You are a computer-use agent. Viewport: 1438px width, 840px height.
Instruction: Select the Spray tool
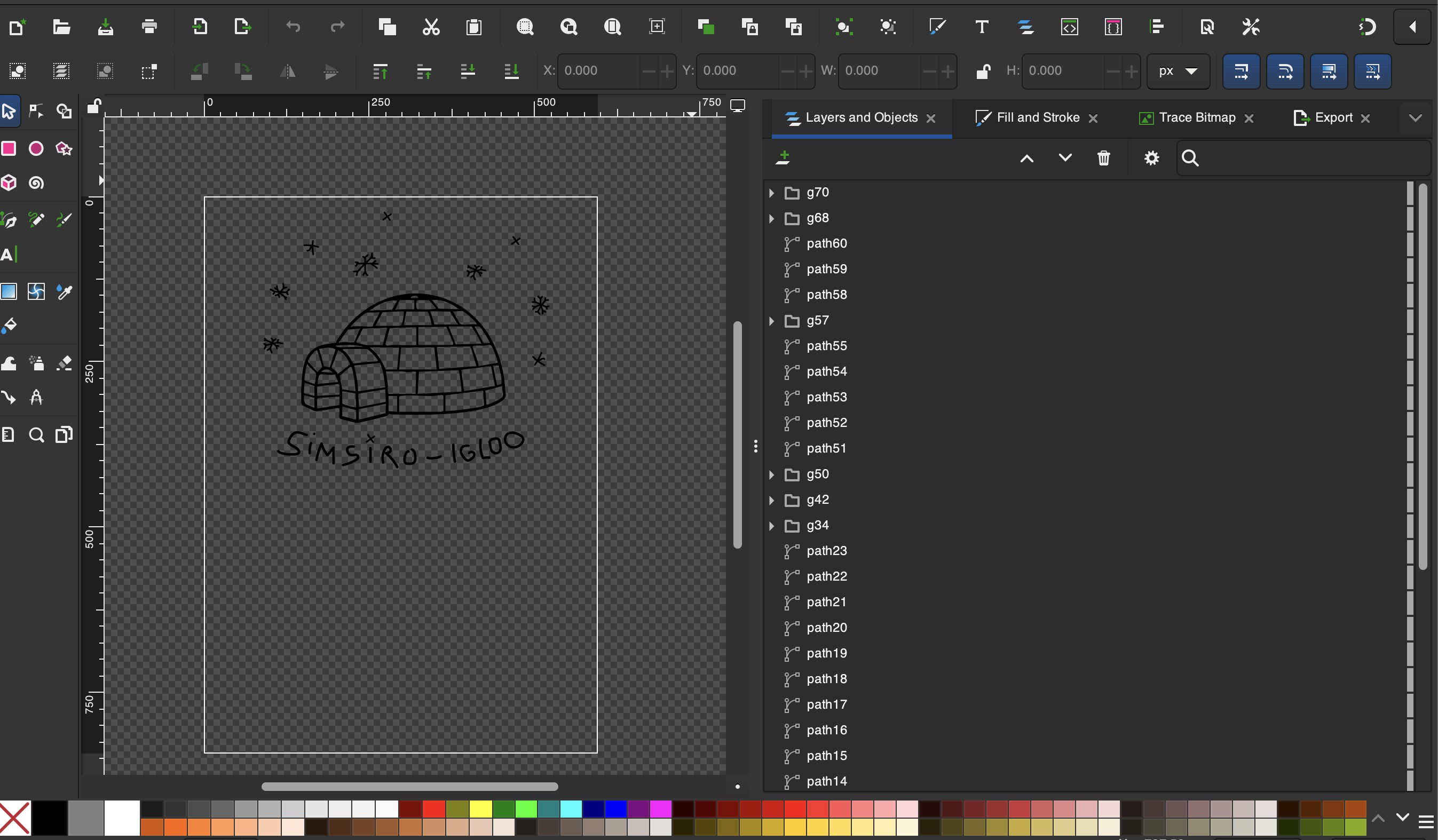[36, 363]
